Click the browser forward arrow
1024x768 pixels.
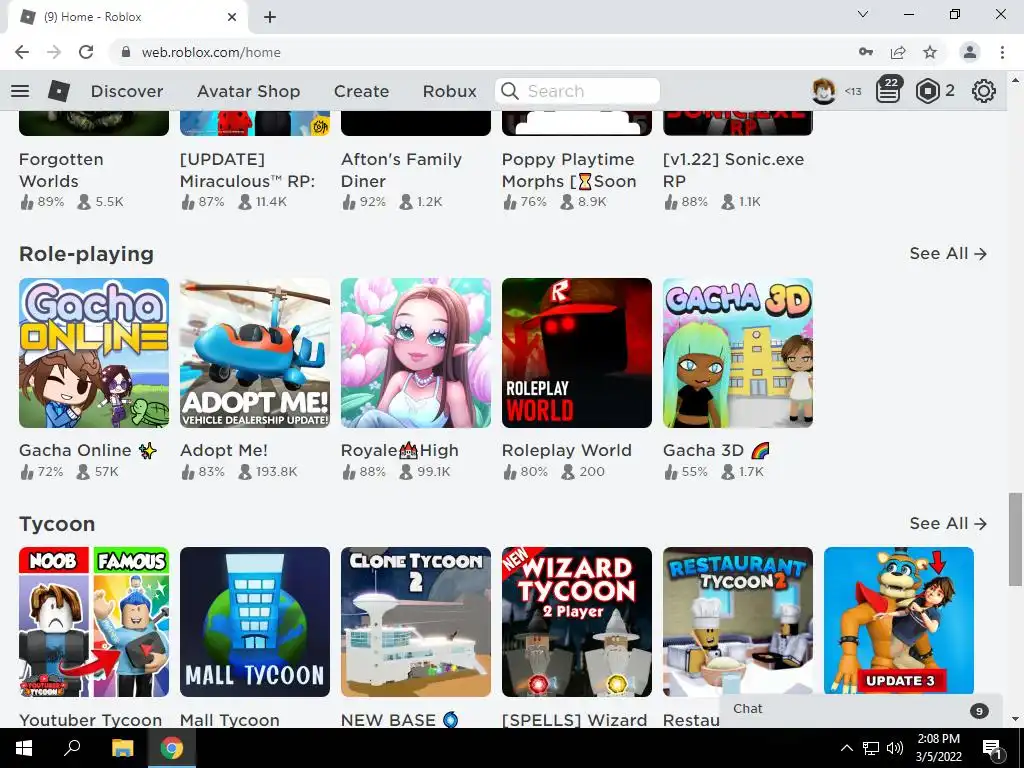[54, 52]
